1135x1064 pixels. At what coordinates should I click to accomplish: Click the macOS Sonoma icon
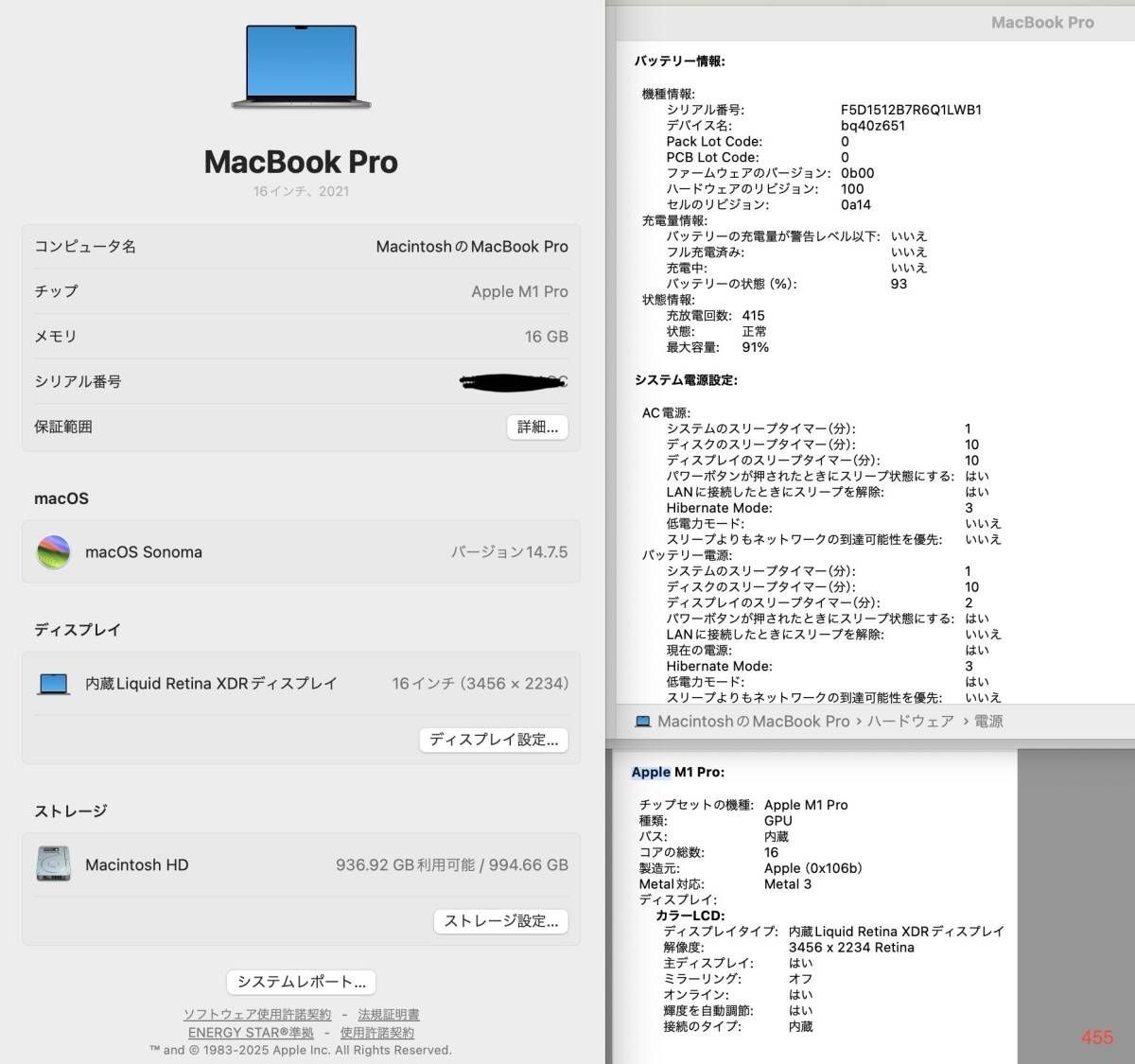point(53,552)
